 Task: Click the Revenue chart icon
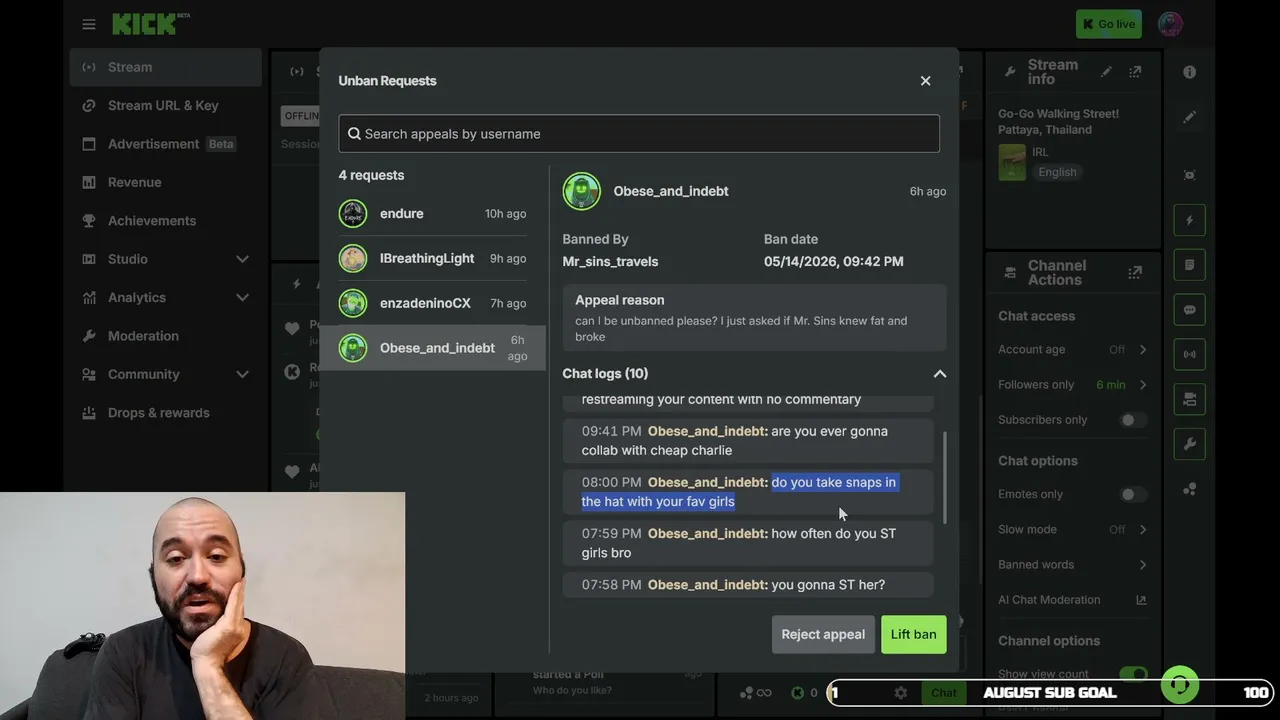click(x=89, y=182)
